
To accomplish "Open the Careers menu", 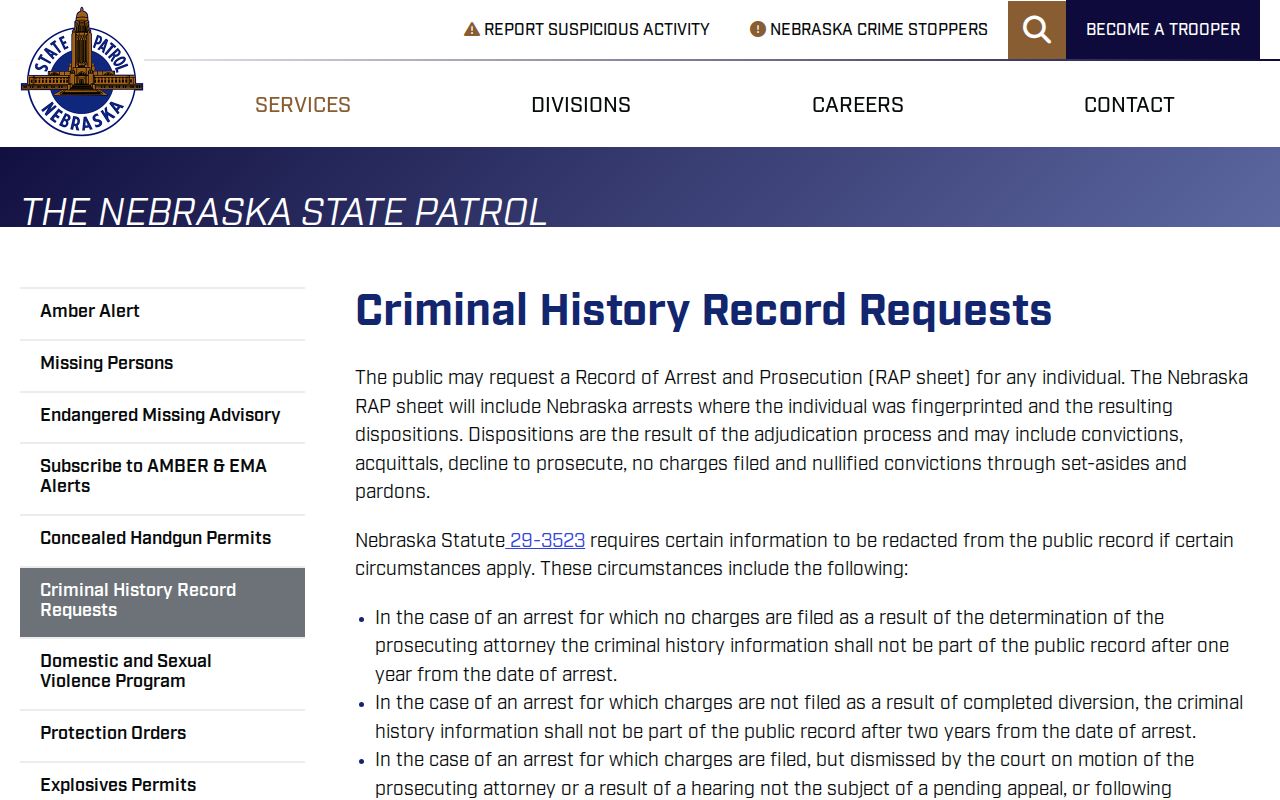I will coord(858,105).
